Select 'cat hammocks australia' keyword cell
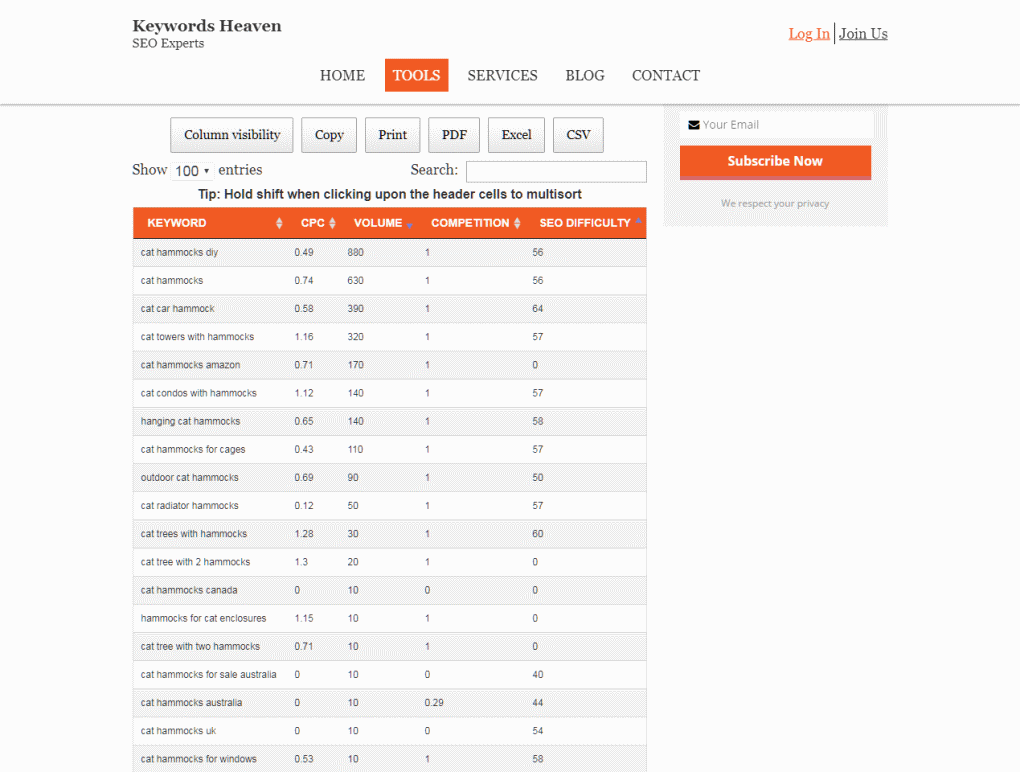This screenshot has width=1020, height=772. tap(191, 703)
